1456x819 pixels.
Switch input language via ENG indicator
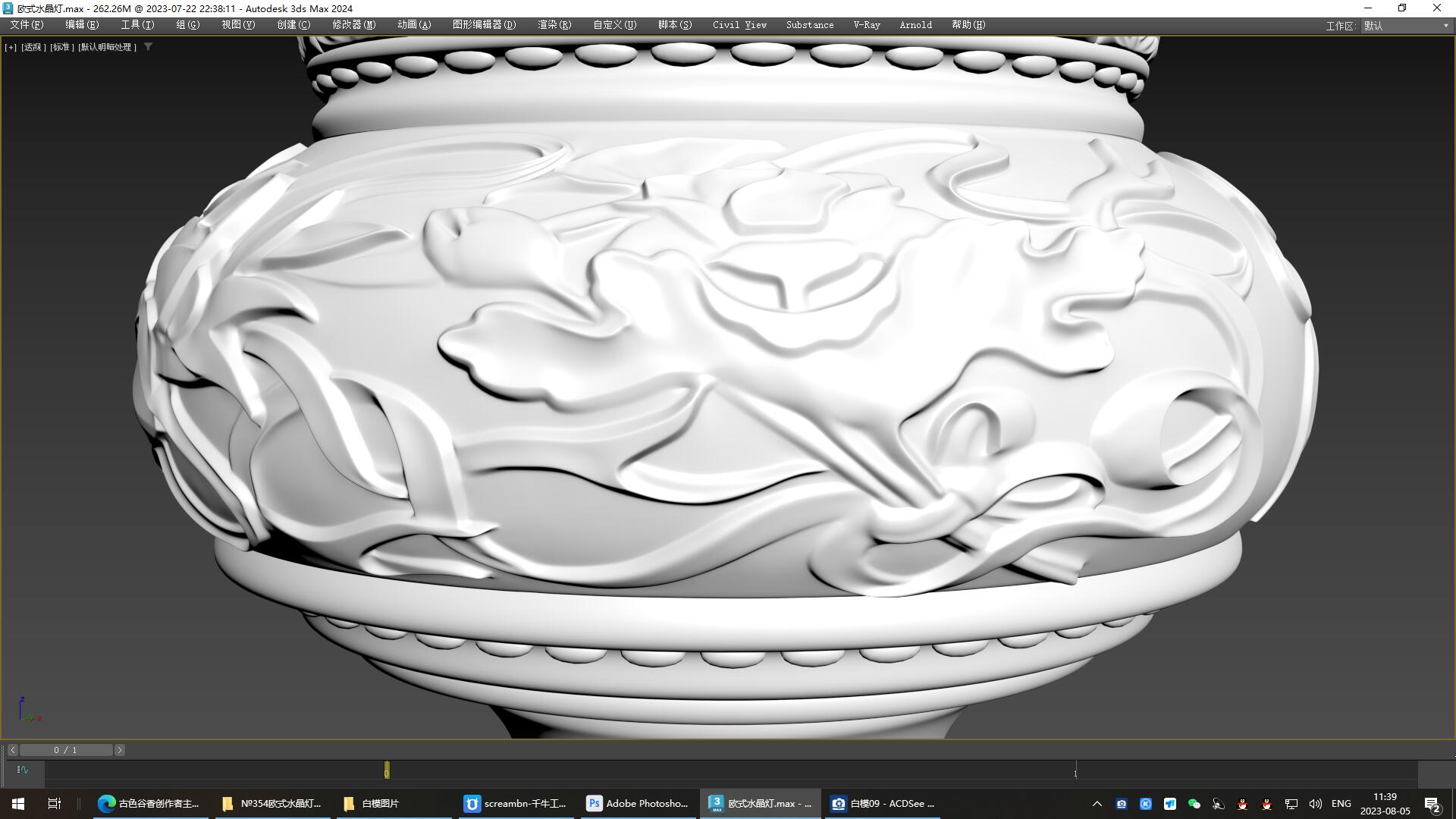[1341, 803]
